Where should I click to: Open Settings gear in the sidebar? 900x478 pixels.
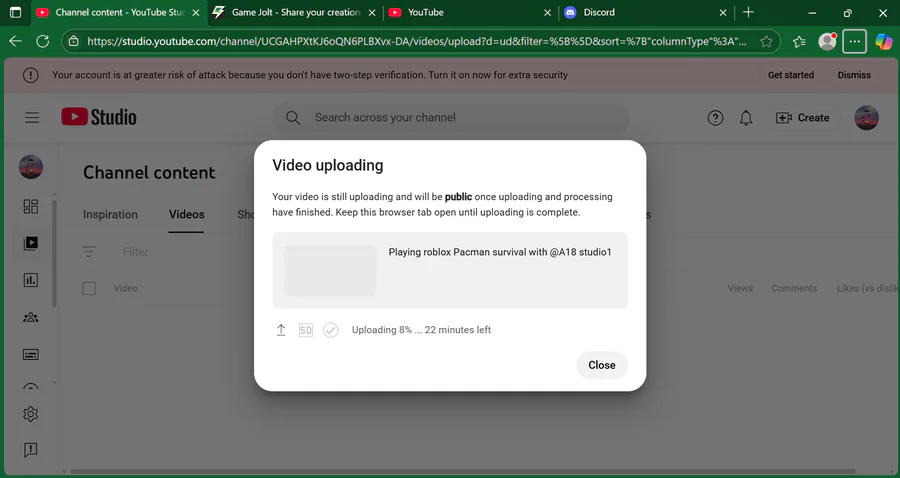point(30,414)
